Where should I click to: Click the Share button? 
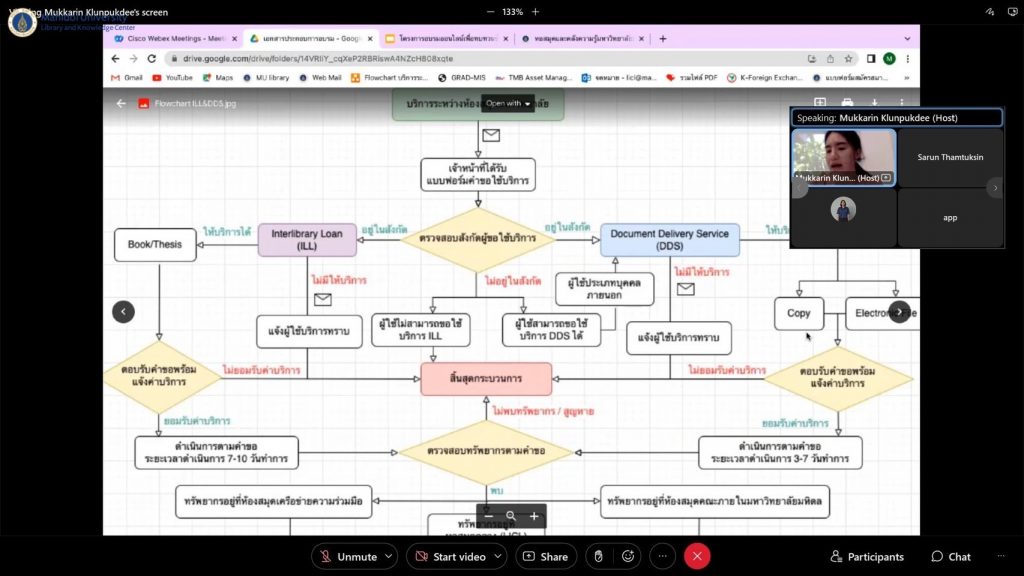click(546, 556)
